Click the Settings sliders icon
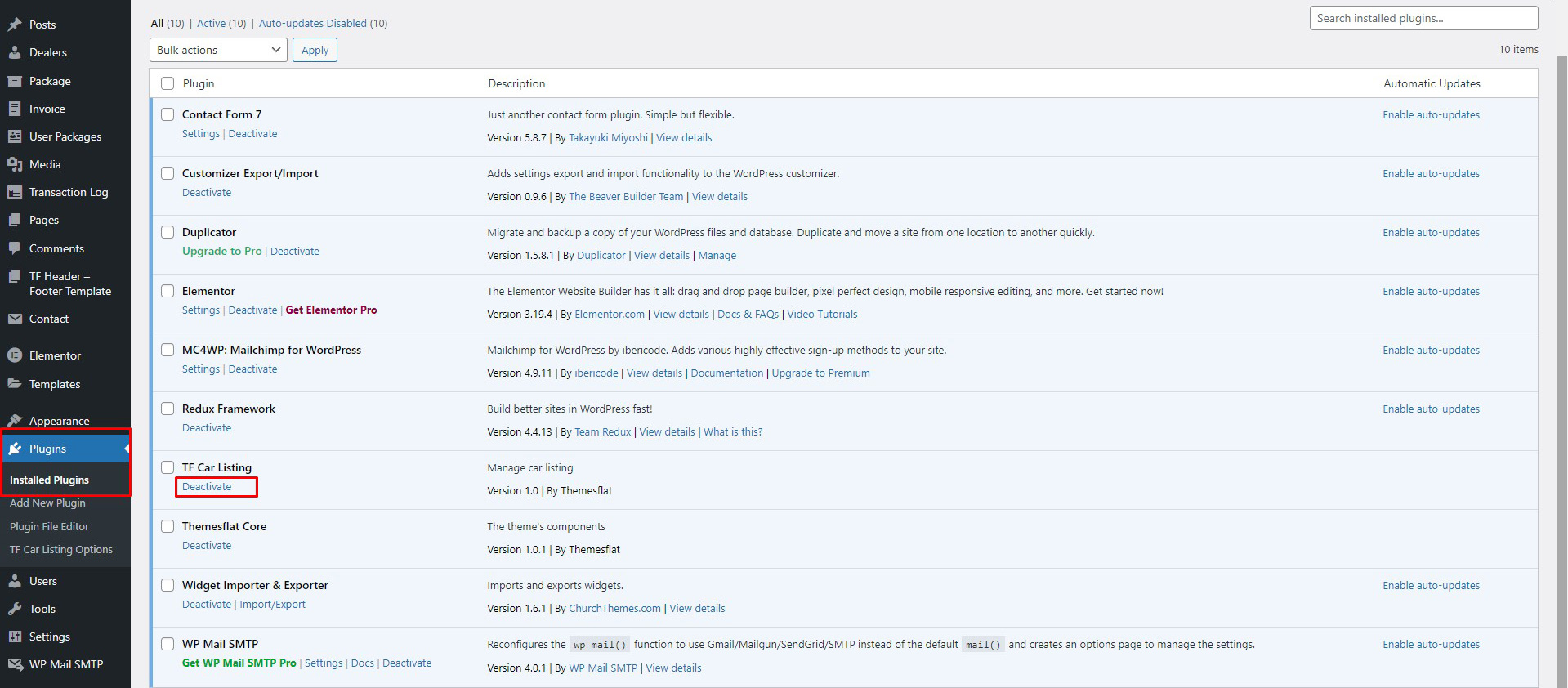 point(15,637)
